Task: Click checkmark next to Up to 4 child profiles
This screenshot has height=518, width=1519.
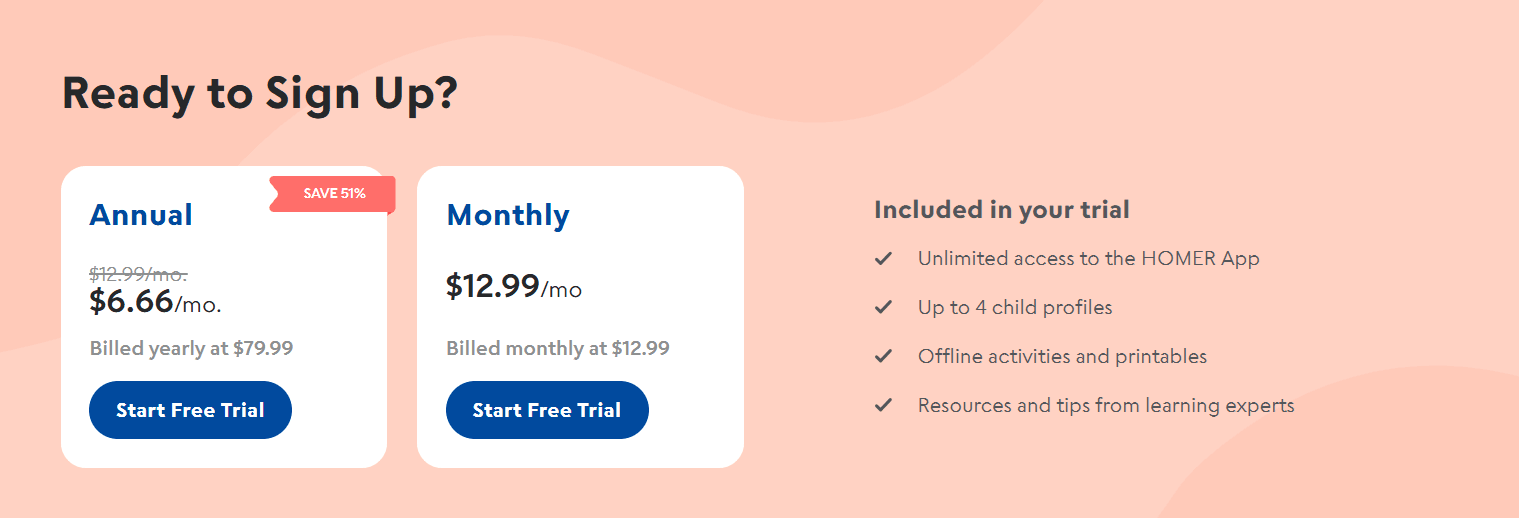Action: [883, 308]
